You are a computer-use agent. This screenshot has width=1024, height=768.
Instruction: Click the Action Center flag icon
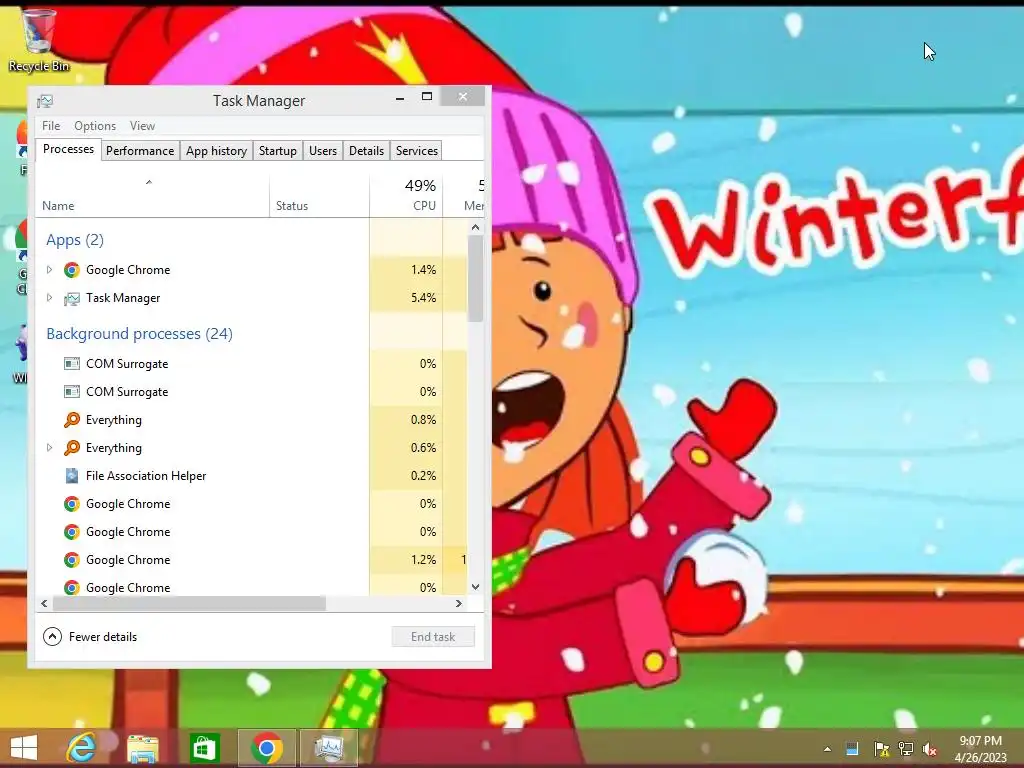[x=881, y=749]
